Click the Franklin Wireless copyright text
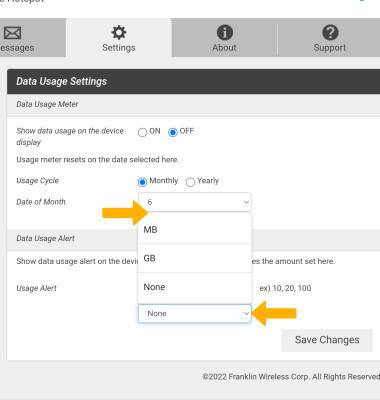The height and width of the screenshot is (400, 380). 291,377
